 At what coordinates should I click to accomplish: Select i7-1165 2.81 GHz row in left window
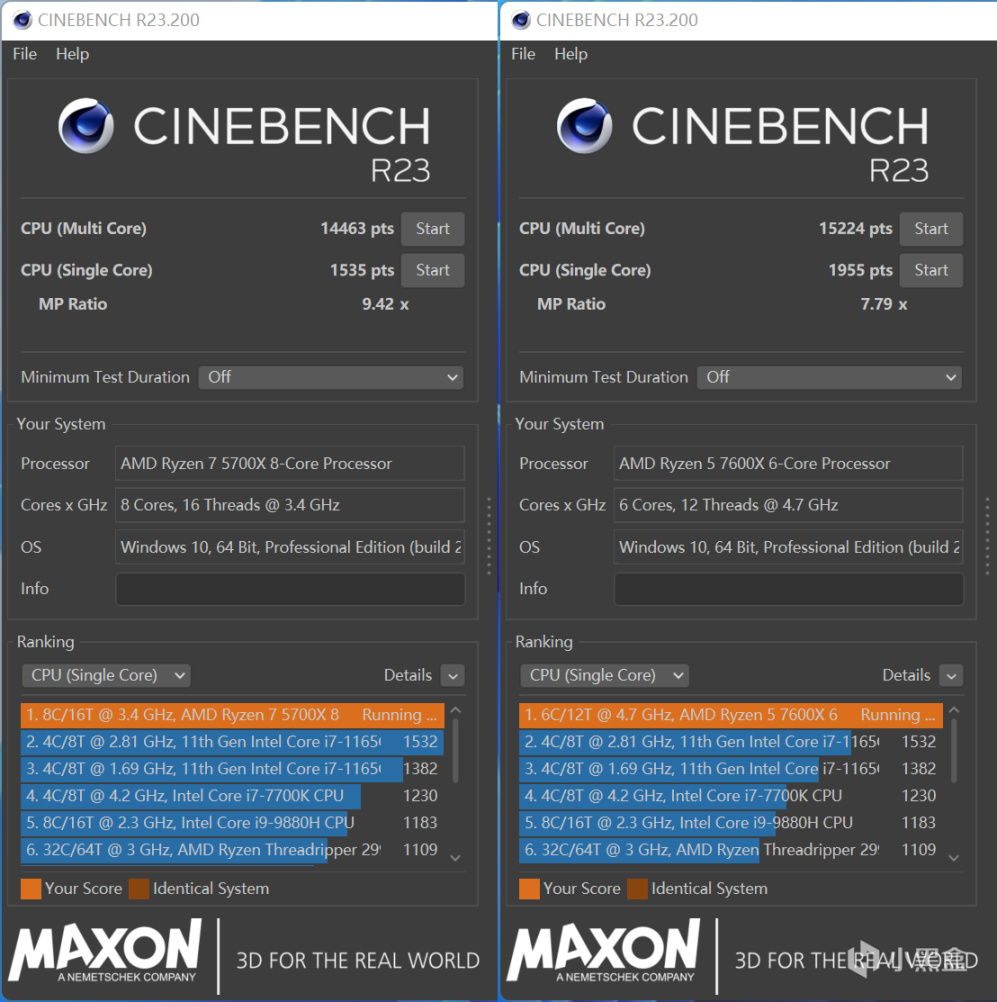[233, 742]
